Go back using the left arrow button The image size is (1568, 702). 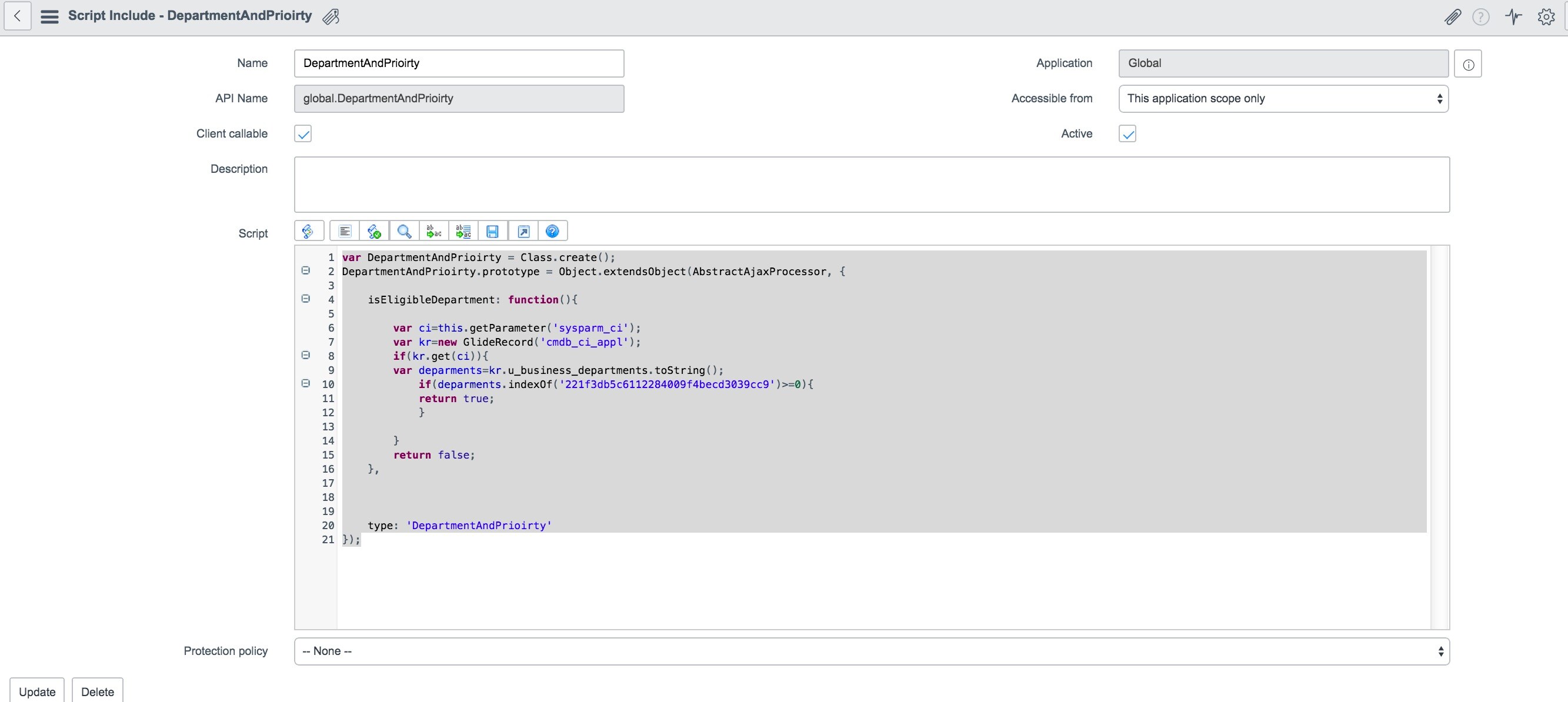[x=18, y=16]
